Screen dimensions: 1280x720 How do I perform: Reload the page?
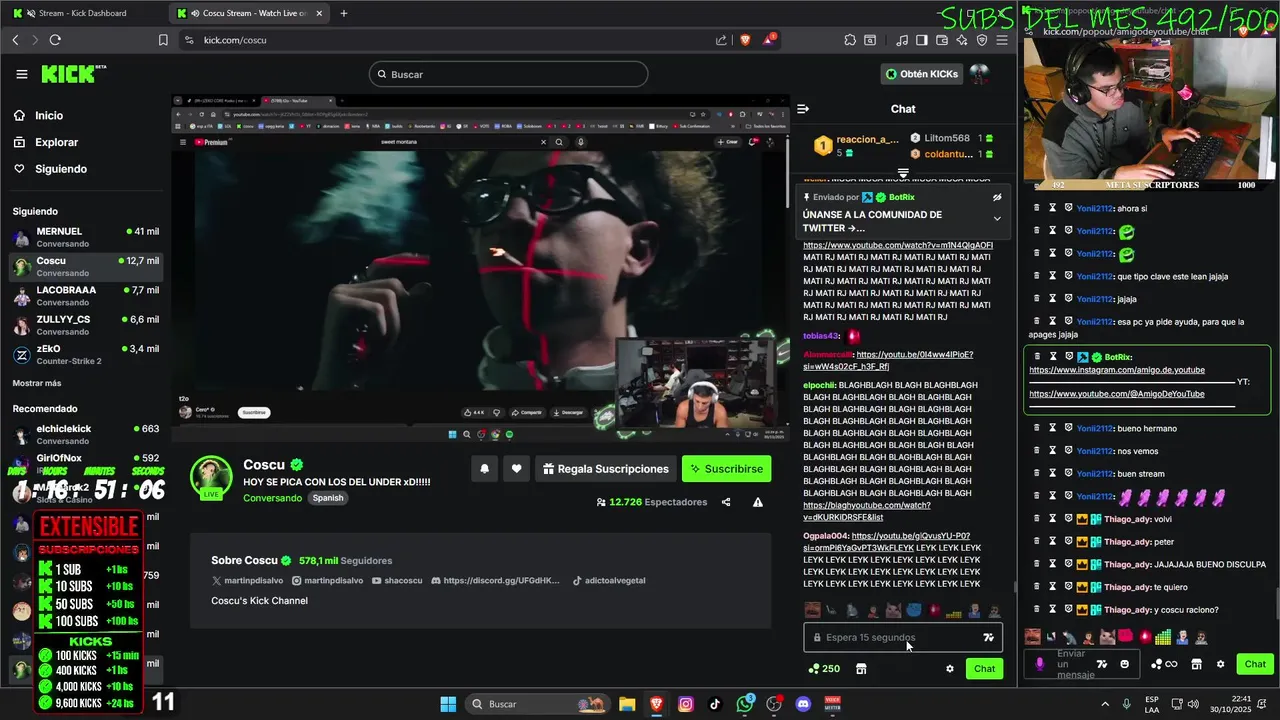(55, 40)
